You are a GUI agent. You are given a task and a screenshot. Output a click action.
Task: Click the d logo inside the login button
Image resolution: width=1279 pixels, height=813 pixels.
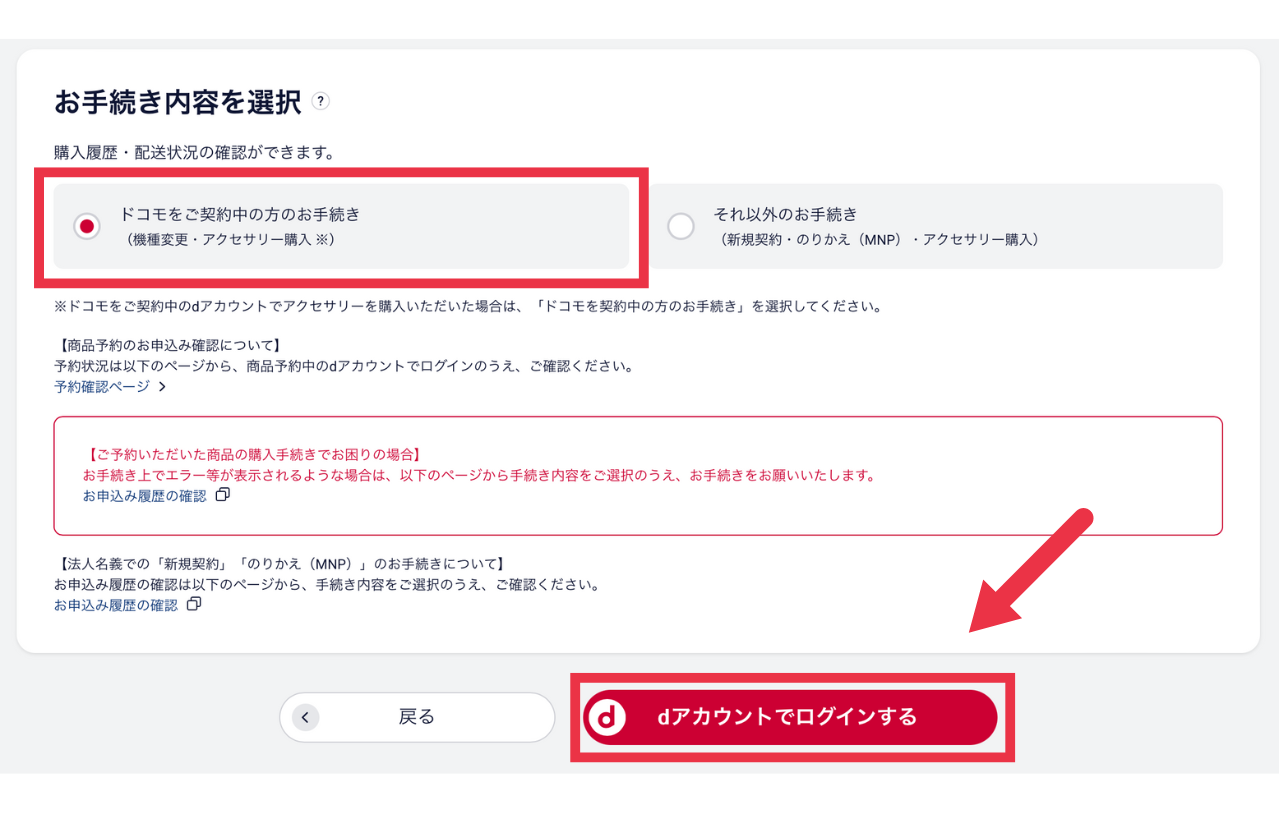[x=606, y=717]
